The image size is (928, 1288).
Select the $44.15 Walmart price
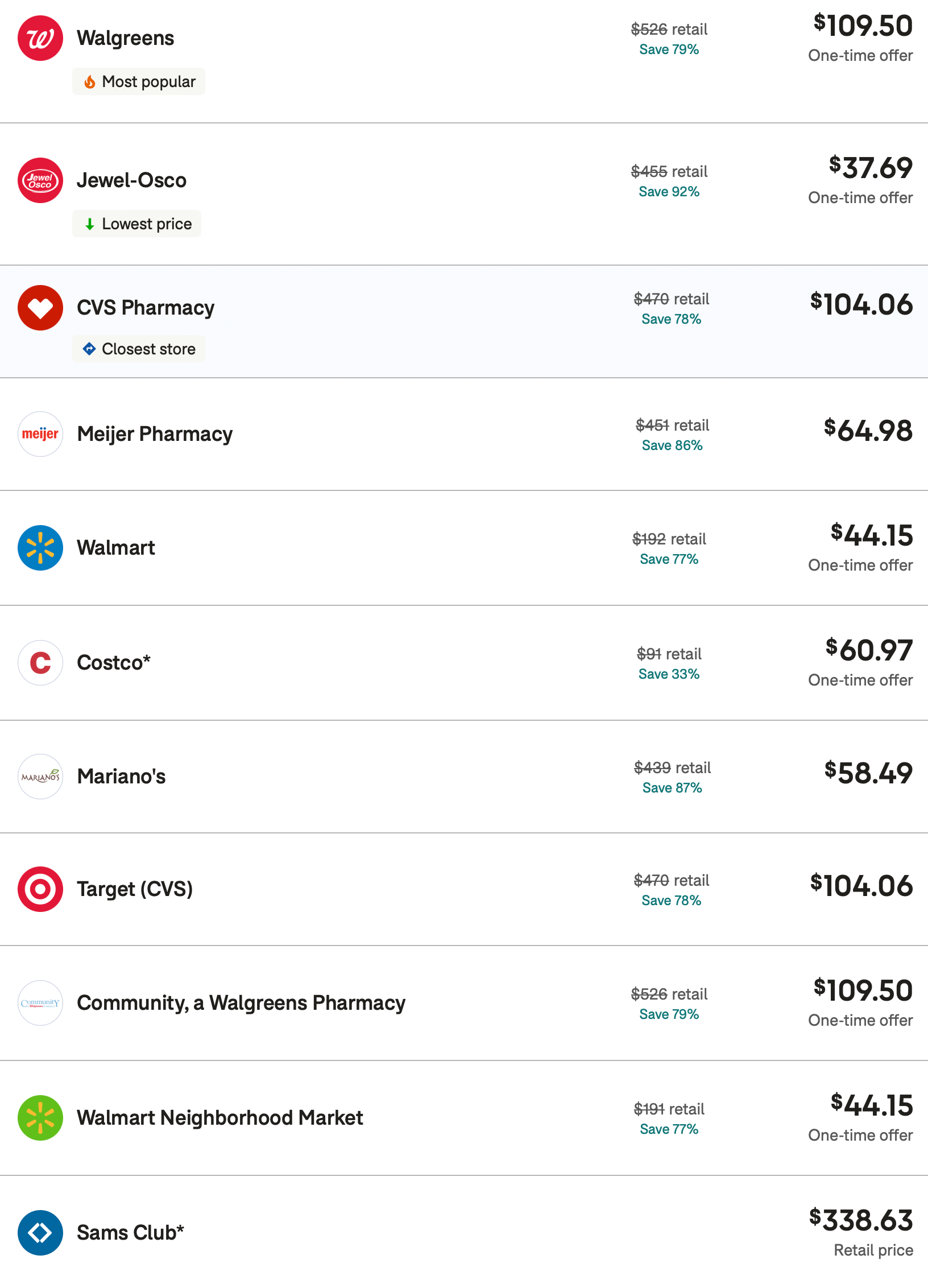click(x=872, y=535)
